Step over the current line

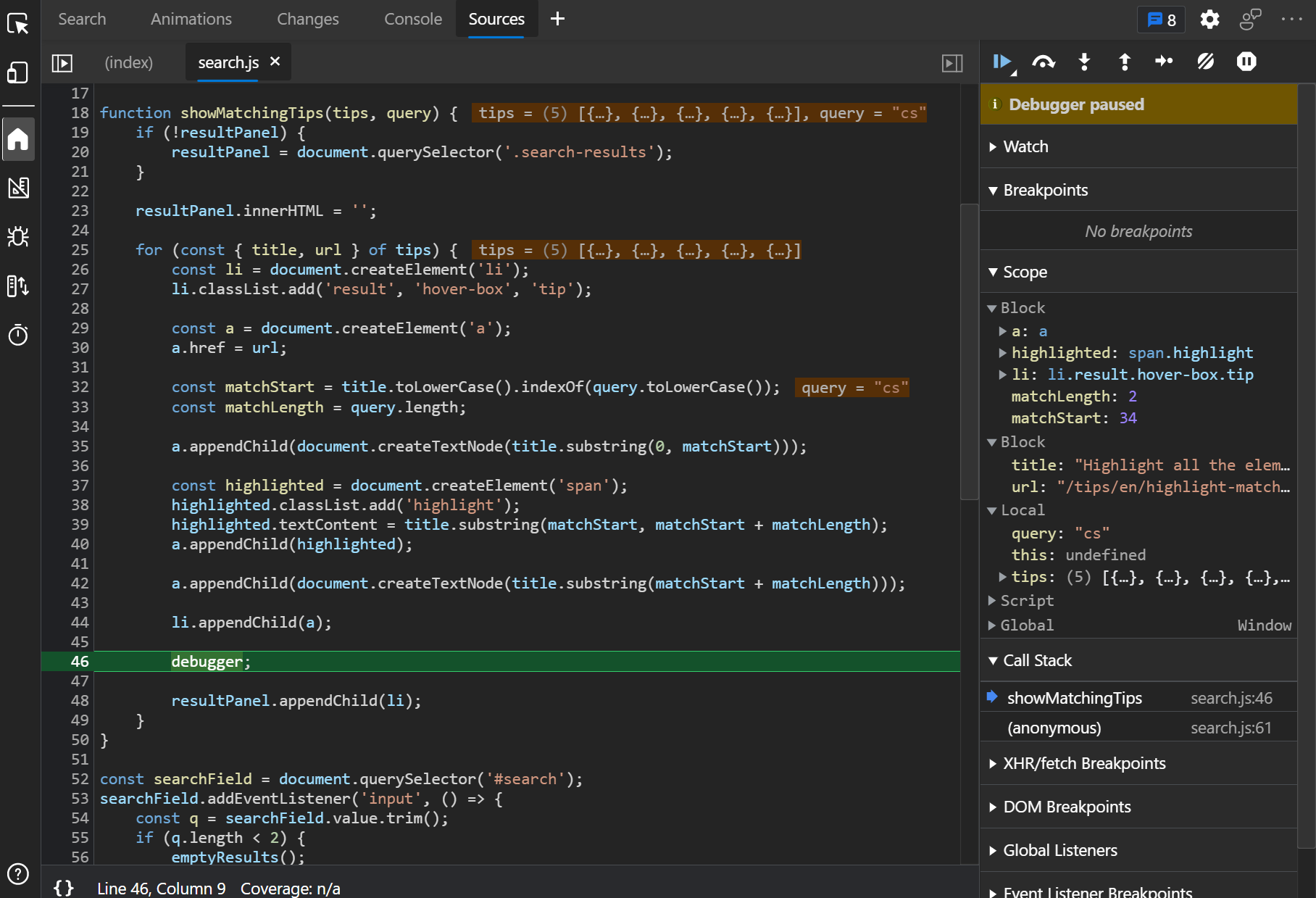pyautogui.click(x=1044, y=62)
